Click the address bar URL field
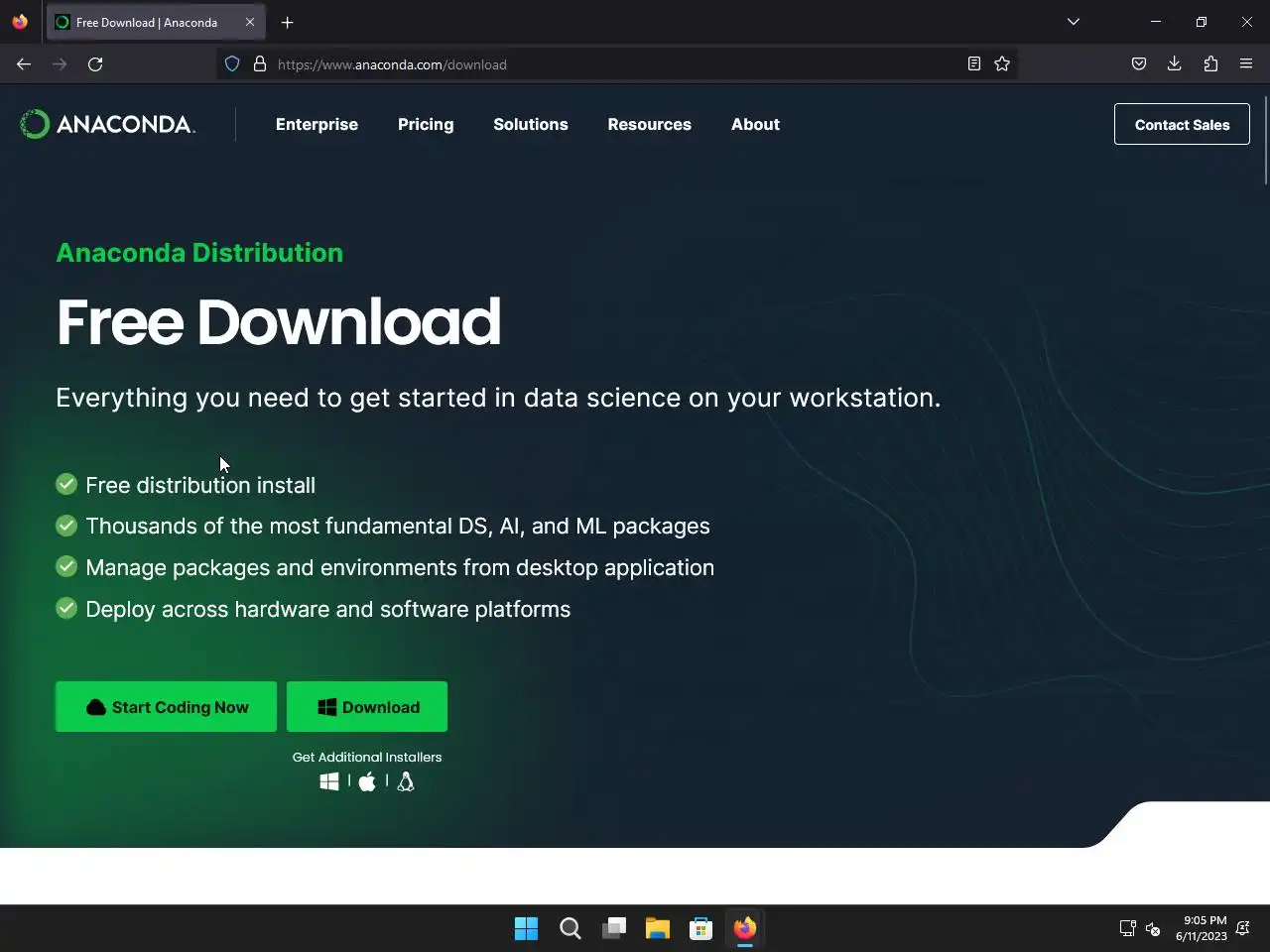 tap(615, 64)
